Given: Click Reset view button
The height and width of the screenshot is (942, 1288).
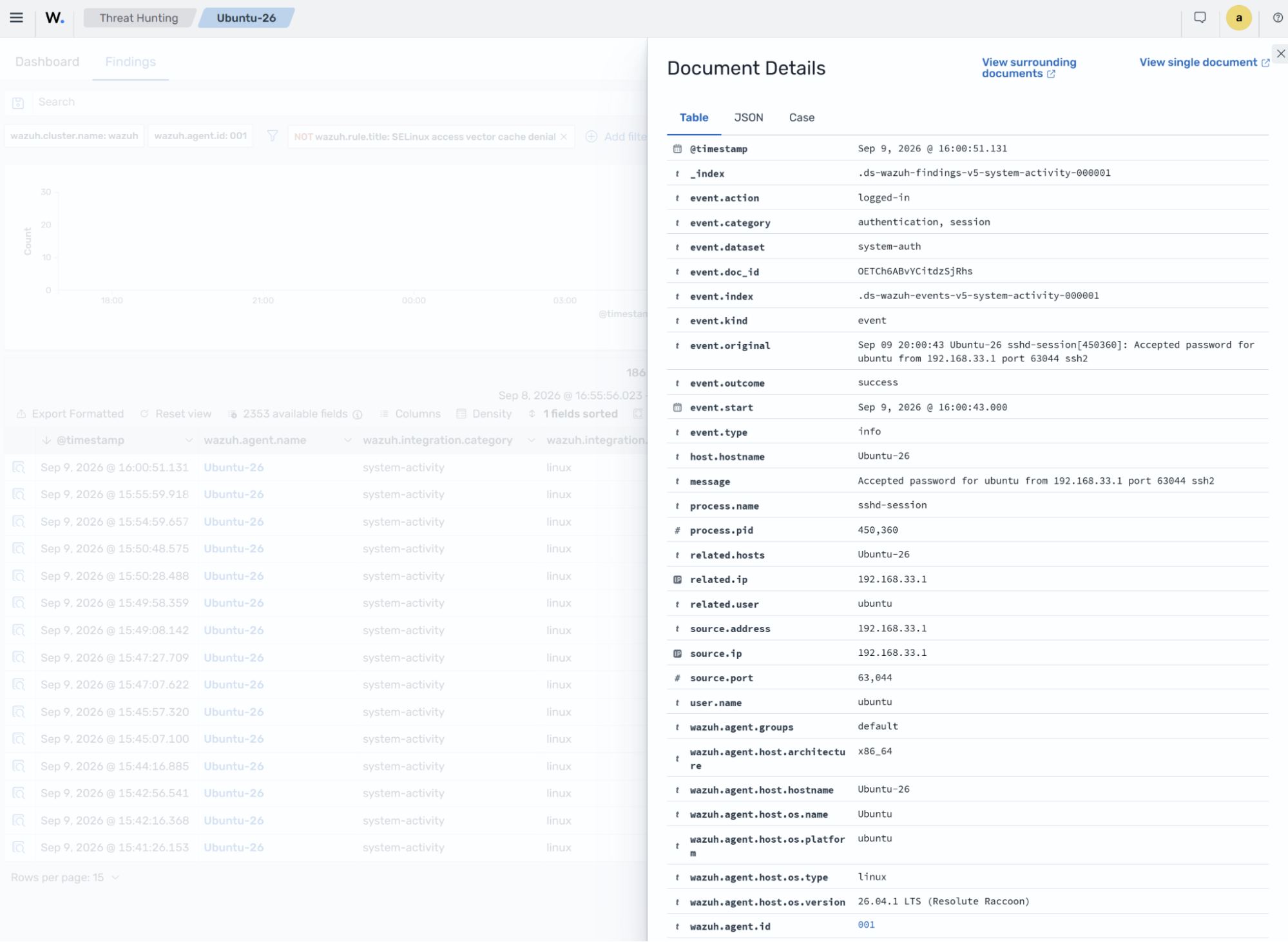Looking at the screenshot, I should click(176, 414).
